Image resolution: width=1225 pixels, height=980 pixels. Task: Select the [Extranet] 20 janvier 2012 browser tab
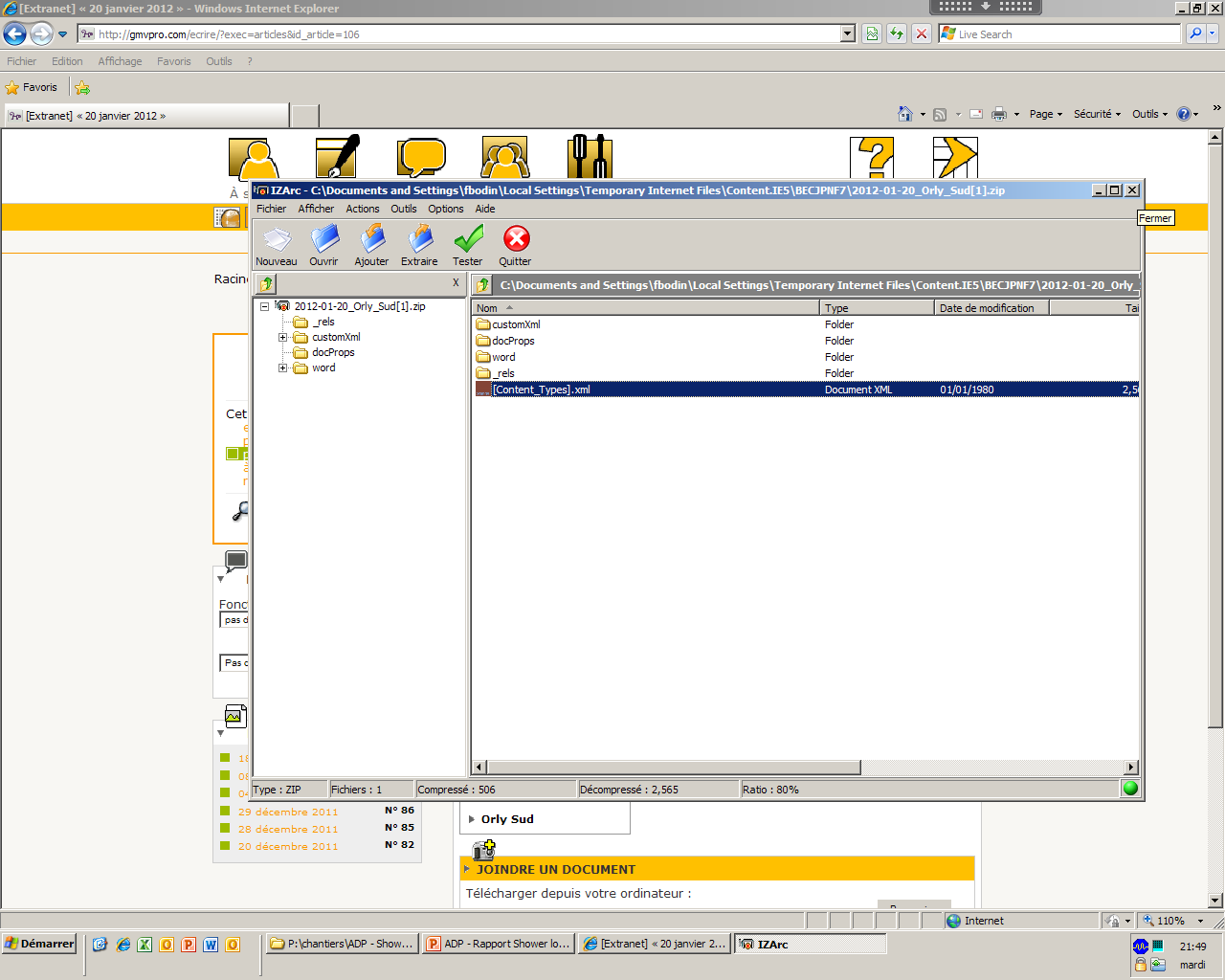point(146,116)
